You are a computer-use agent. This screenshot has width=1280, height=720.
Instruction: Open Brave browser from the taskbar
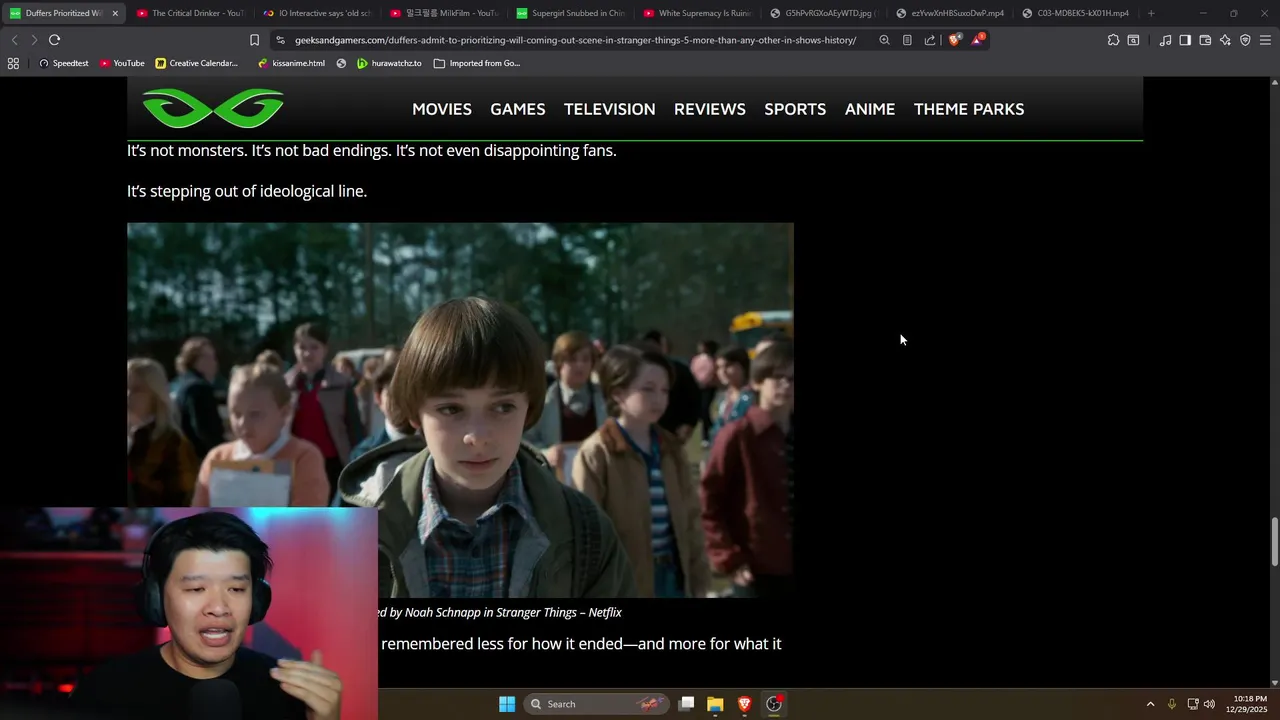point(744,704)
